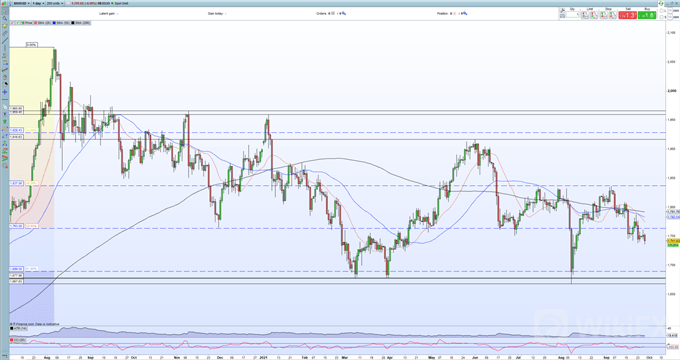Open the trading settings wrench icon
This screenshot has height=360, width=680.
point(562,10)
